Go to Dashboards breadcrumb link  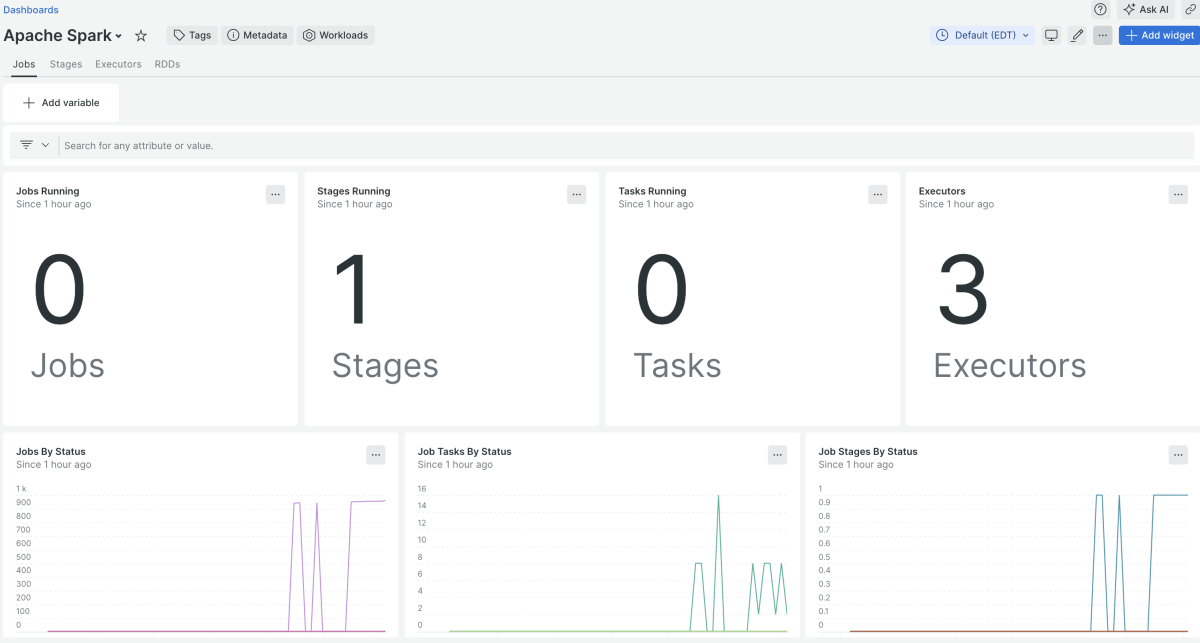click(x=31, y=10)
